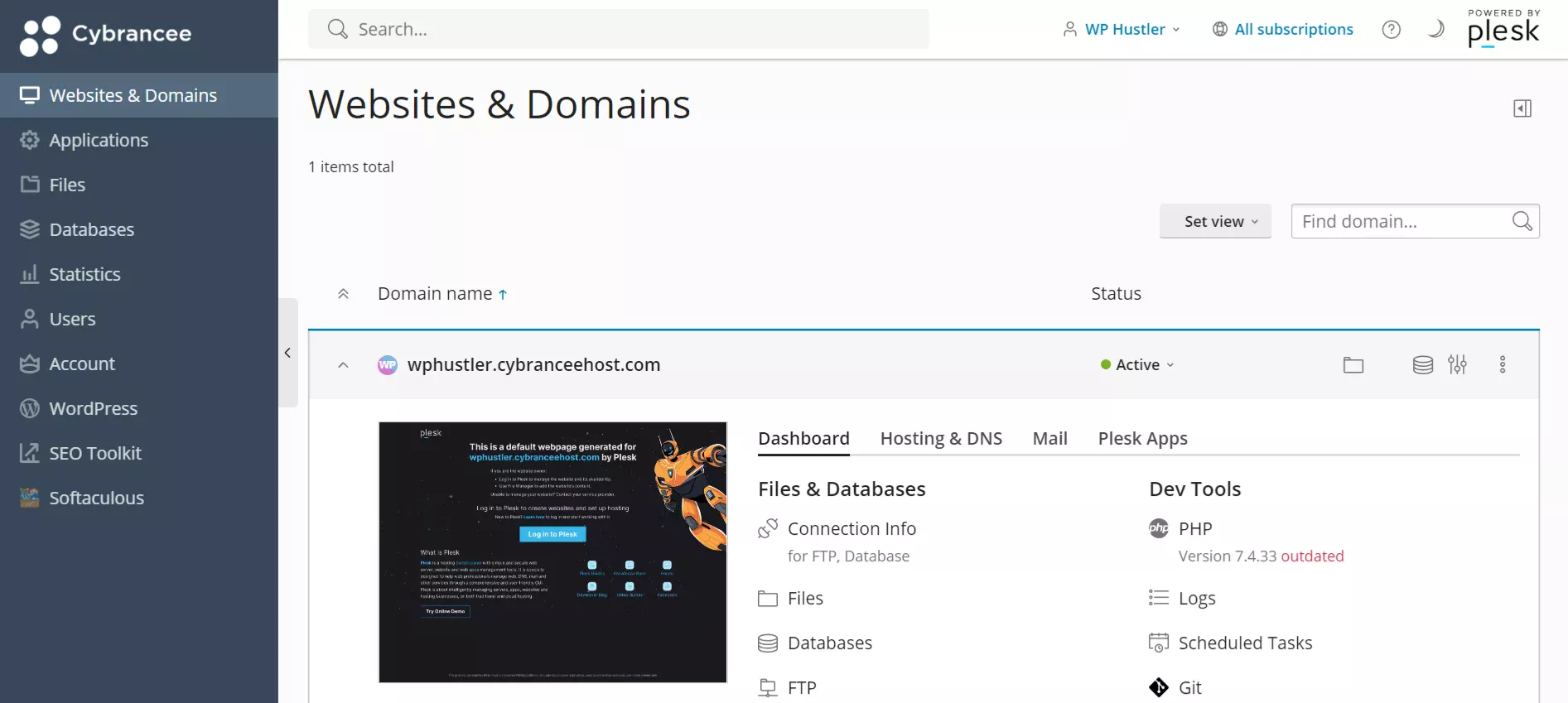
Task: Click the domain row database icon
Action: [1423, 365]
